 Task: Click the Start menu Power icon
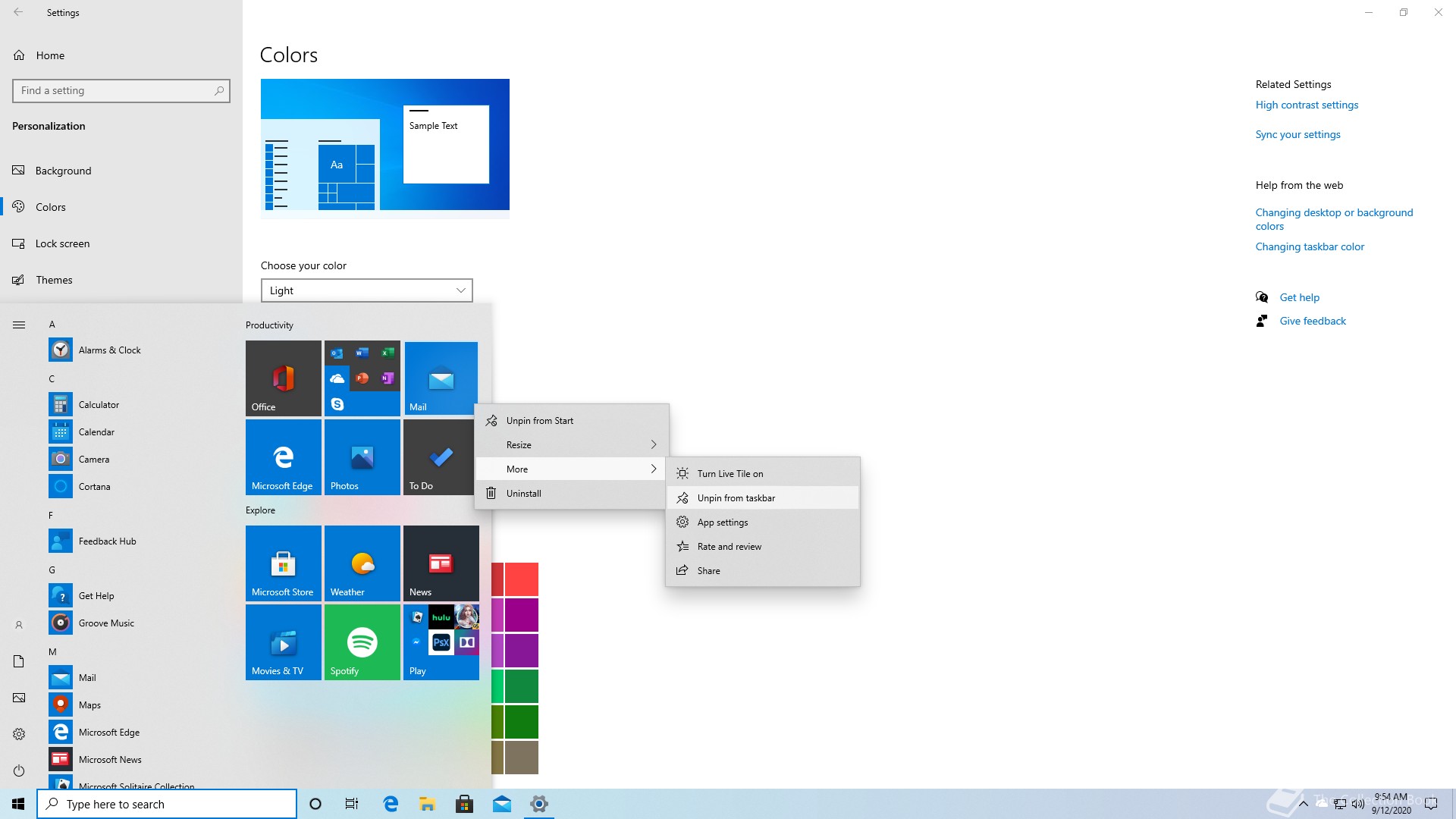(x=19, y=770)
